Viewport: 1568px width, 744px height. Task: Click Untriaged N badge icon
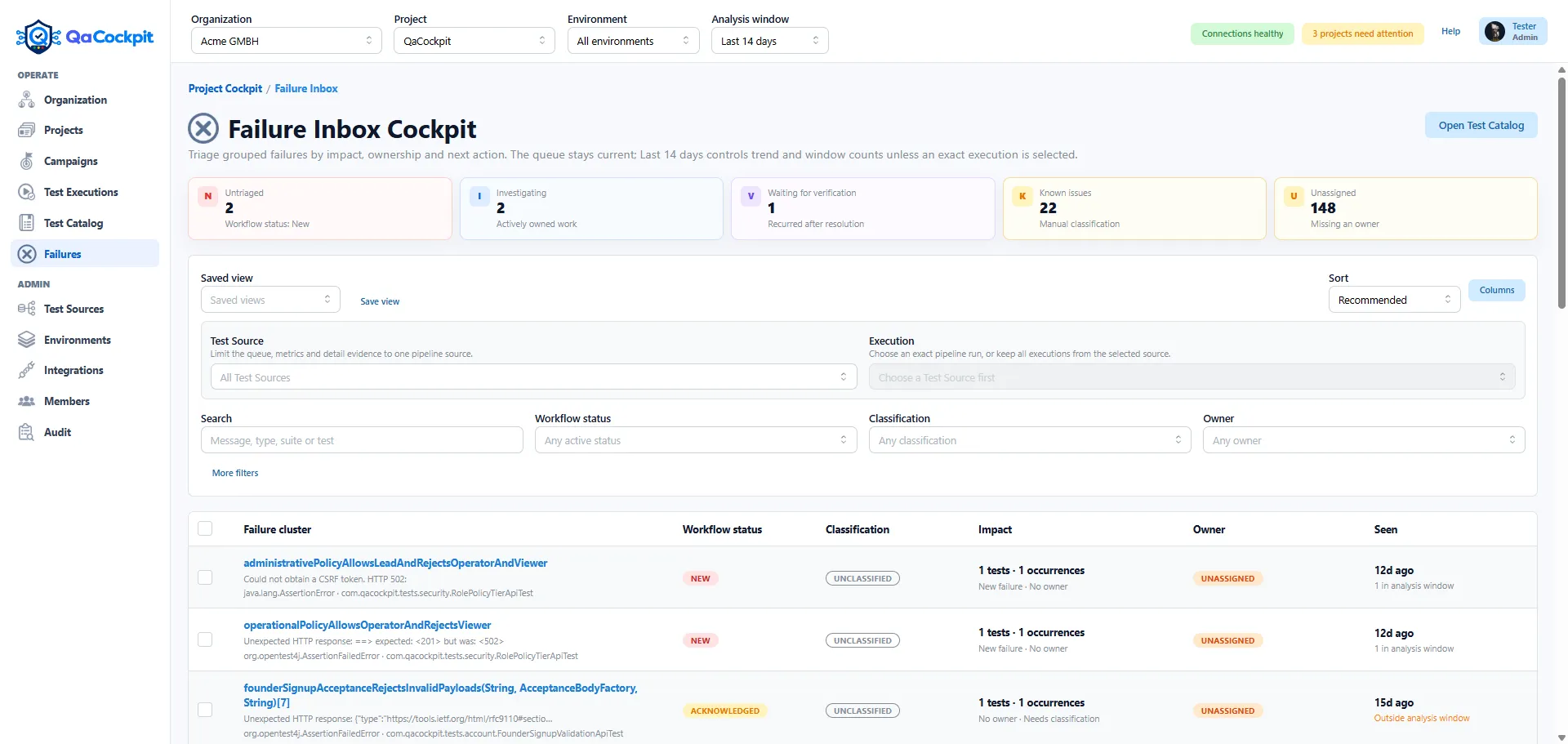click(207, 196)
